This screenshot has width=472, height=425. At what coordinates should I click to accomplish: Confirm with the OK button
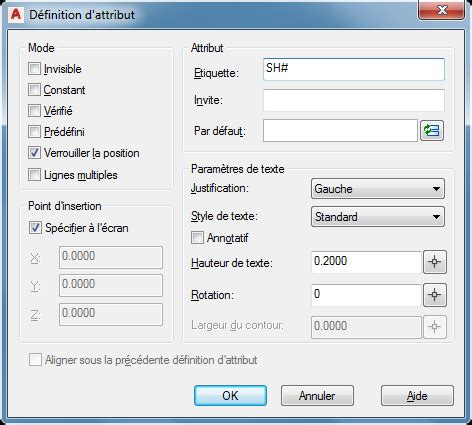point(230,396)
